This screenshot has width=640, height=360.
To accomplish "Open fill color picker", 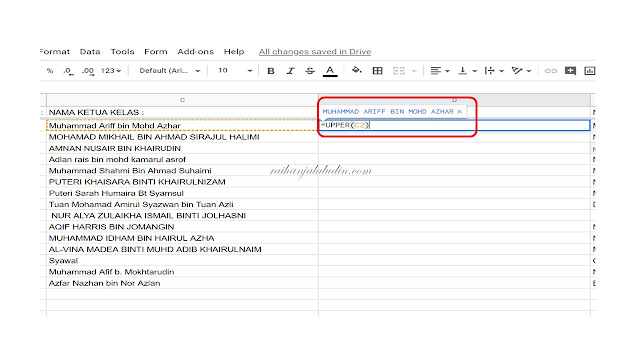I will 356,71.
